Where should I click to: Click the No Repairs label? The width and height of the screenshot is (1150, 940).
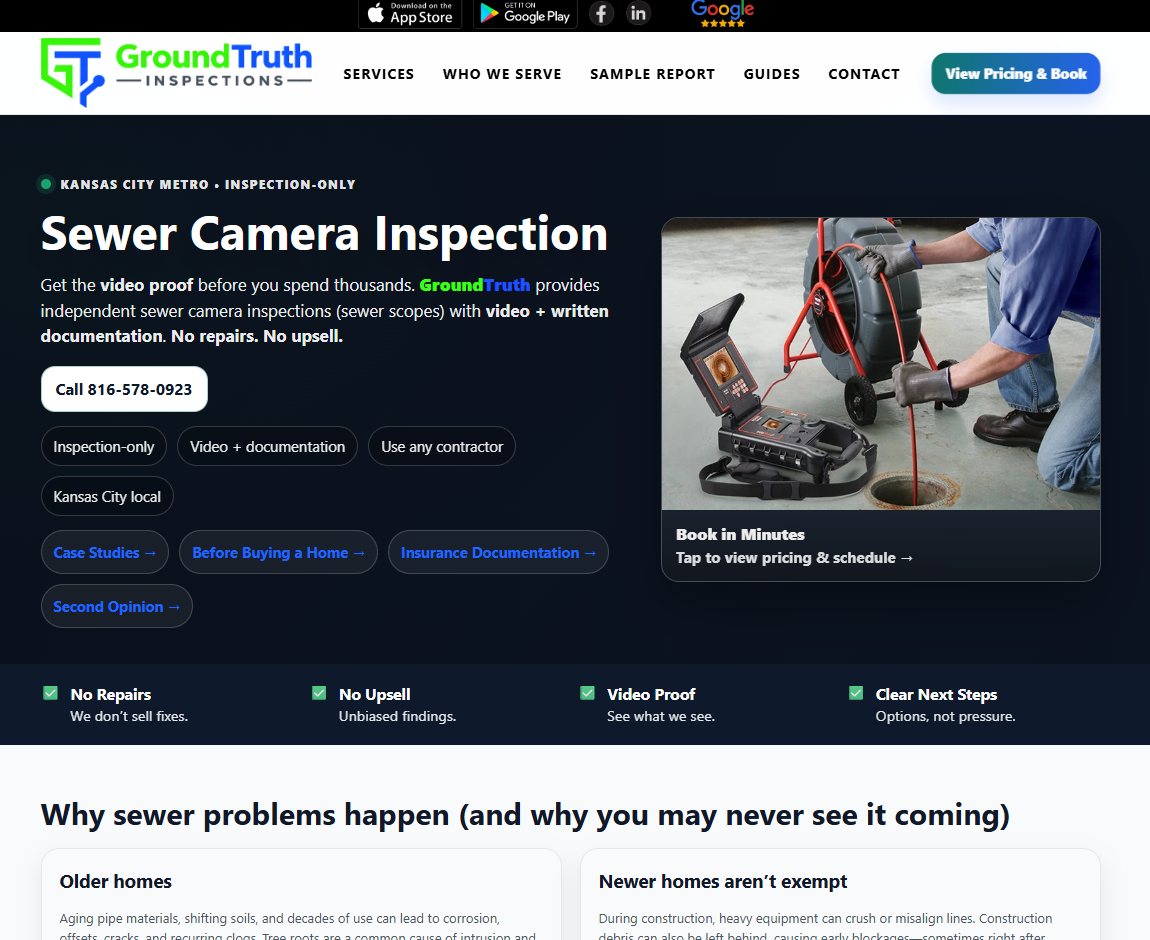(111, 694)
